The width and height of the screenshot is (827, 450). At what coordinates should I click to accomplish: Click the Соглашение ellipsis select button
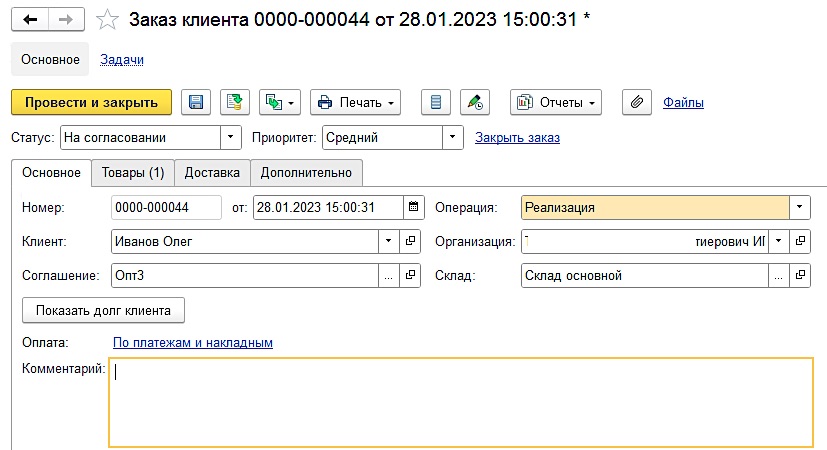[388, 275]
